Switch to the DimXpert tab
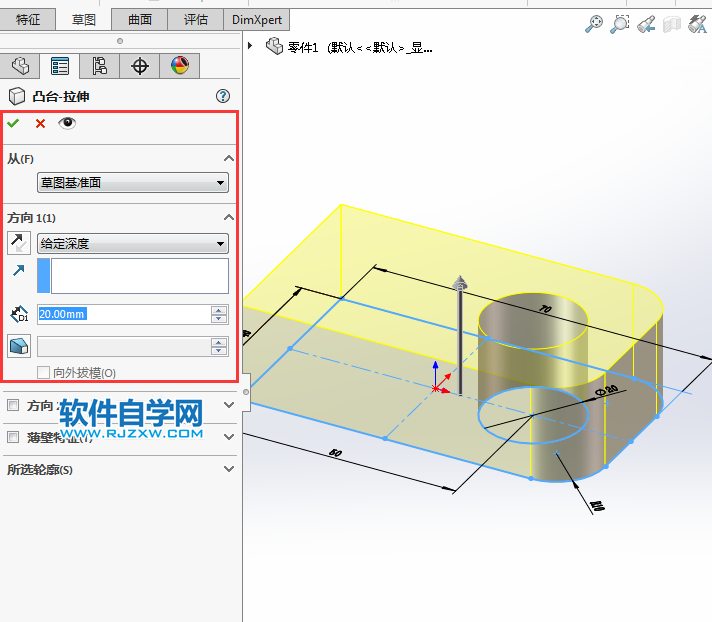Screen dimensions: 712x622 [x=257, y=20]
